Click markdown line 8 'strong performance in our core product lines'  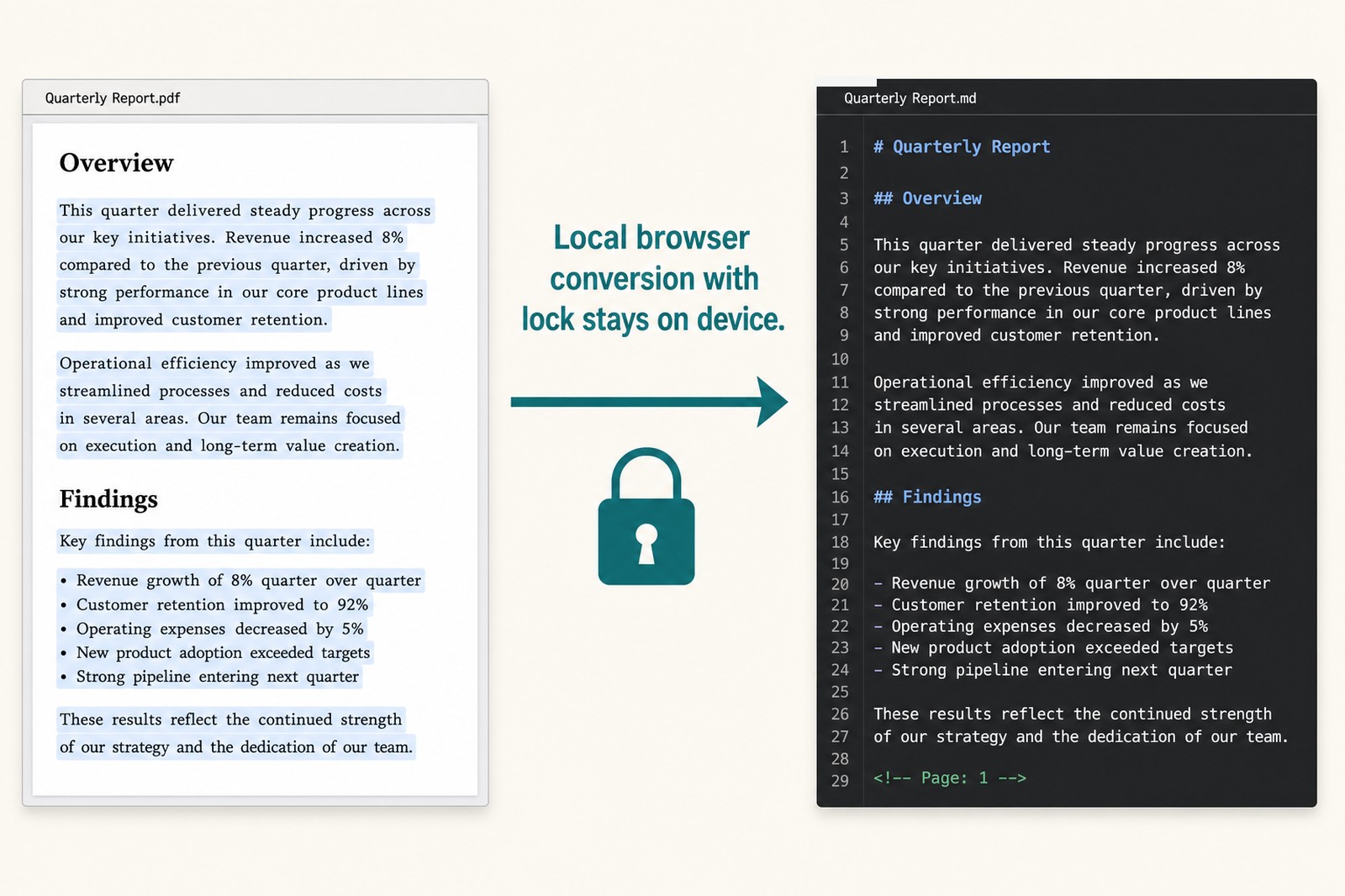click(x=1073, y=314)
